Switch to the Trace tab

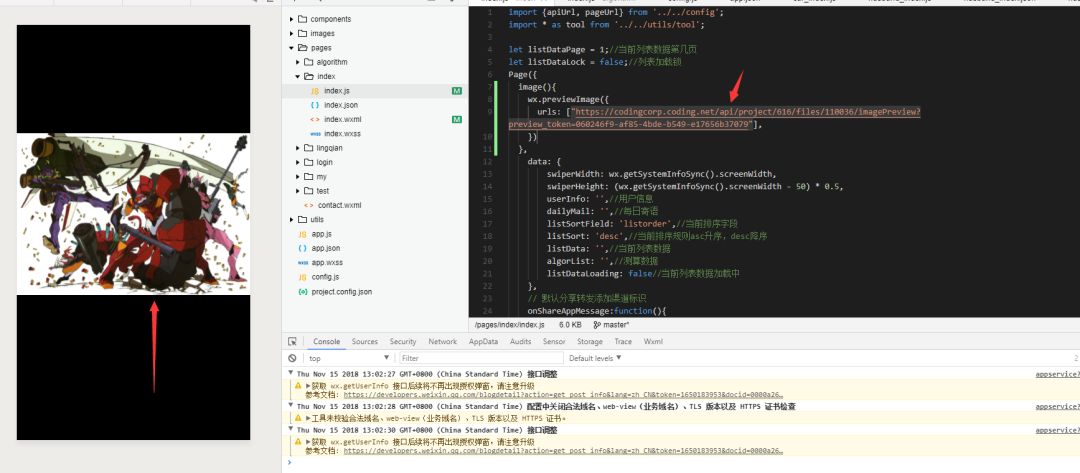[x=623, y=341]
